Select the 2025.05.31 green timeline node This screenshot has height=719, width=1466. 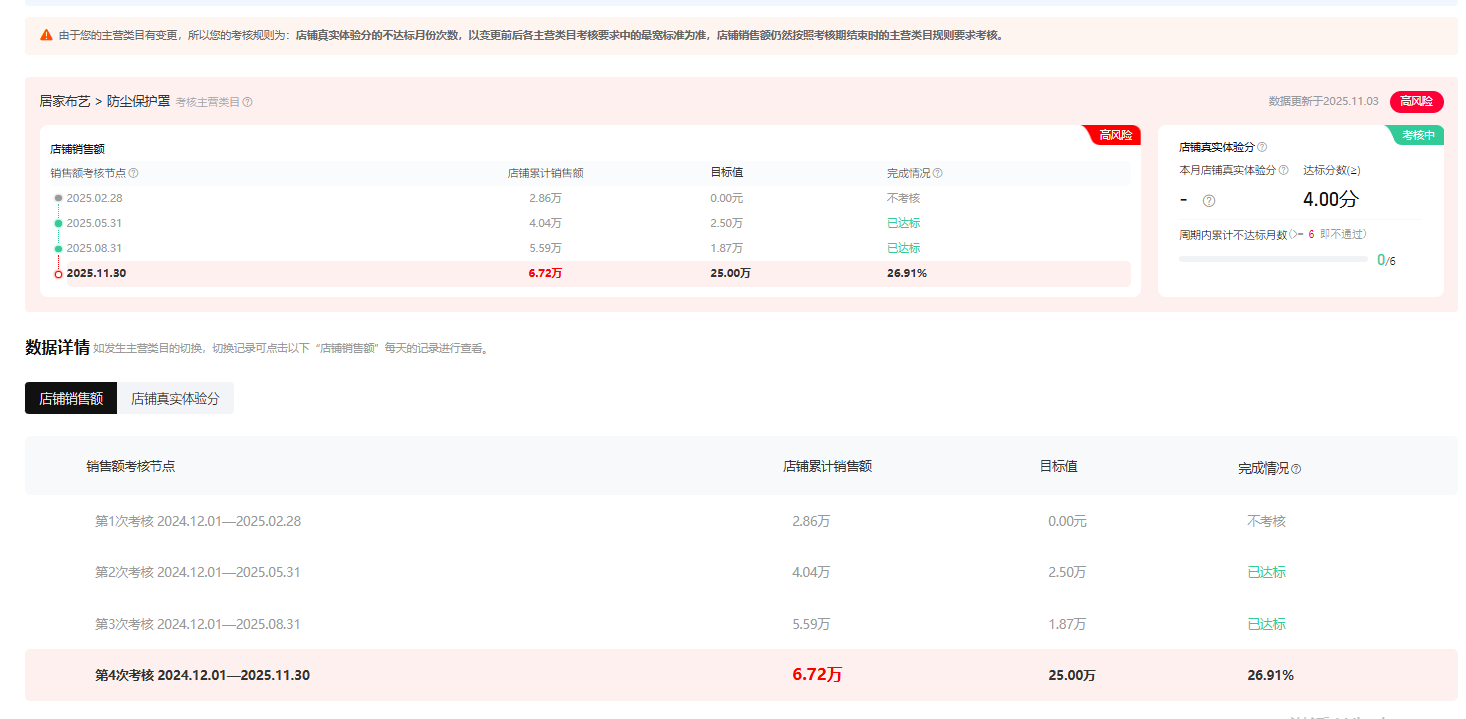tap(59, 223)
